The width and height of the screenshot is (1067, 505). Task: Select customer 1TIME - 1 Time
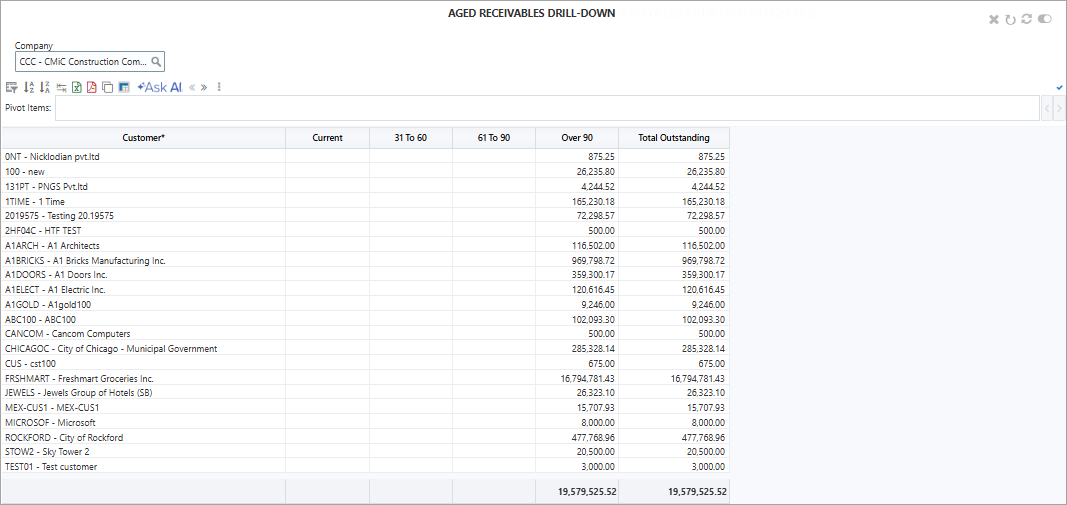(35, 201)
